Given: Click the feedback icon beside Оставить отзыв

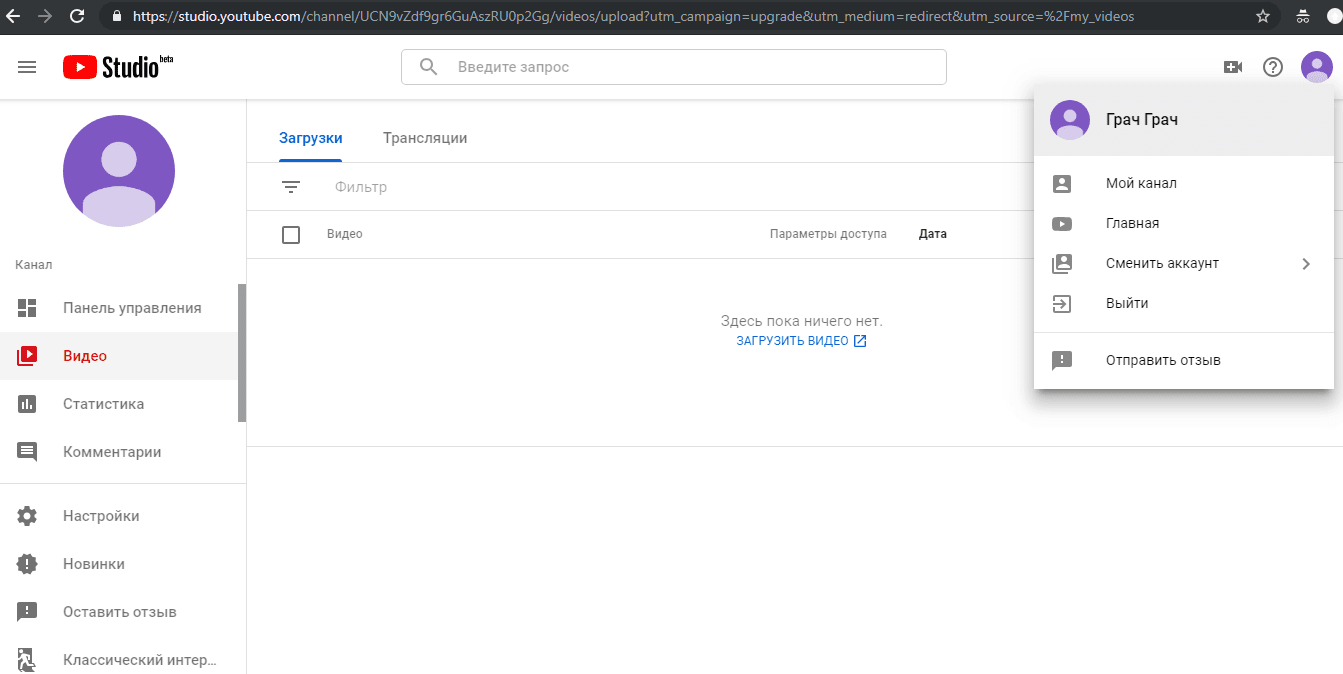Looking at the screenshot, I should pos(27,612).
